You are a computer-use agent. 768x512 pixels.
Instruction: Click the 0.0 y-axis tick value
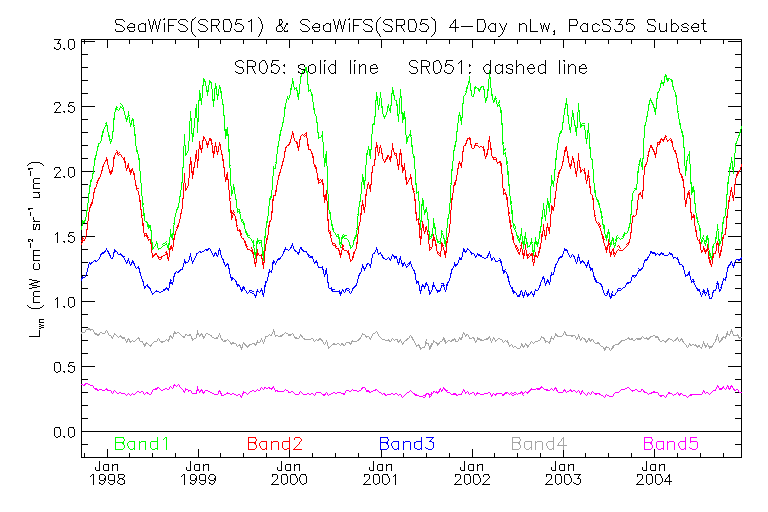coord(64,433)
